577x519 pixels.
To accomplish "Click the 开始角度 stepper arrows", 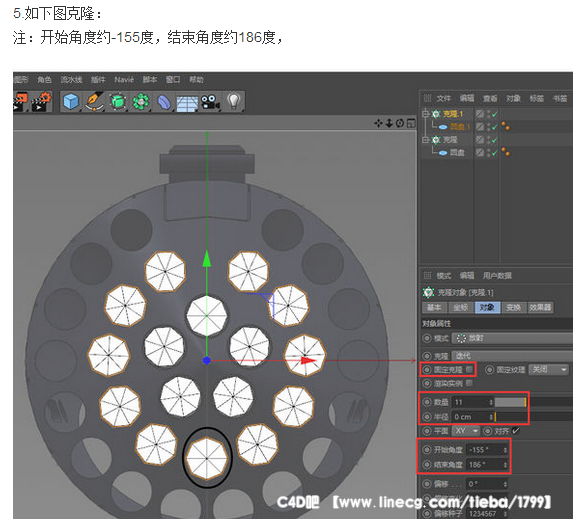I will (x=505, y=450).
